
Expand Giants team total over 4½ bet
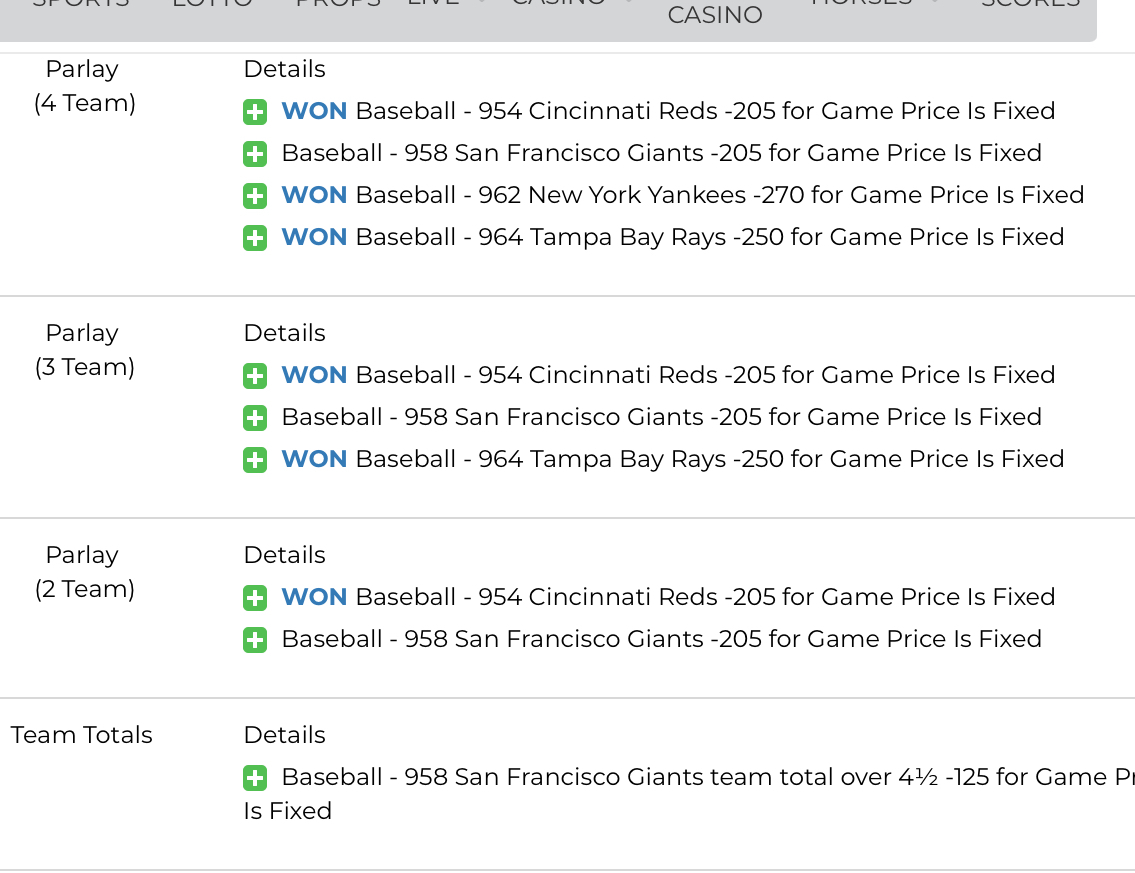pos(255,779)
